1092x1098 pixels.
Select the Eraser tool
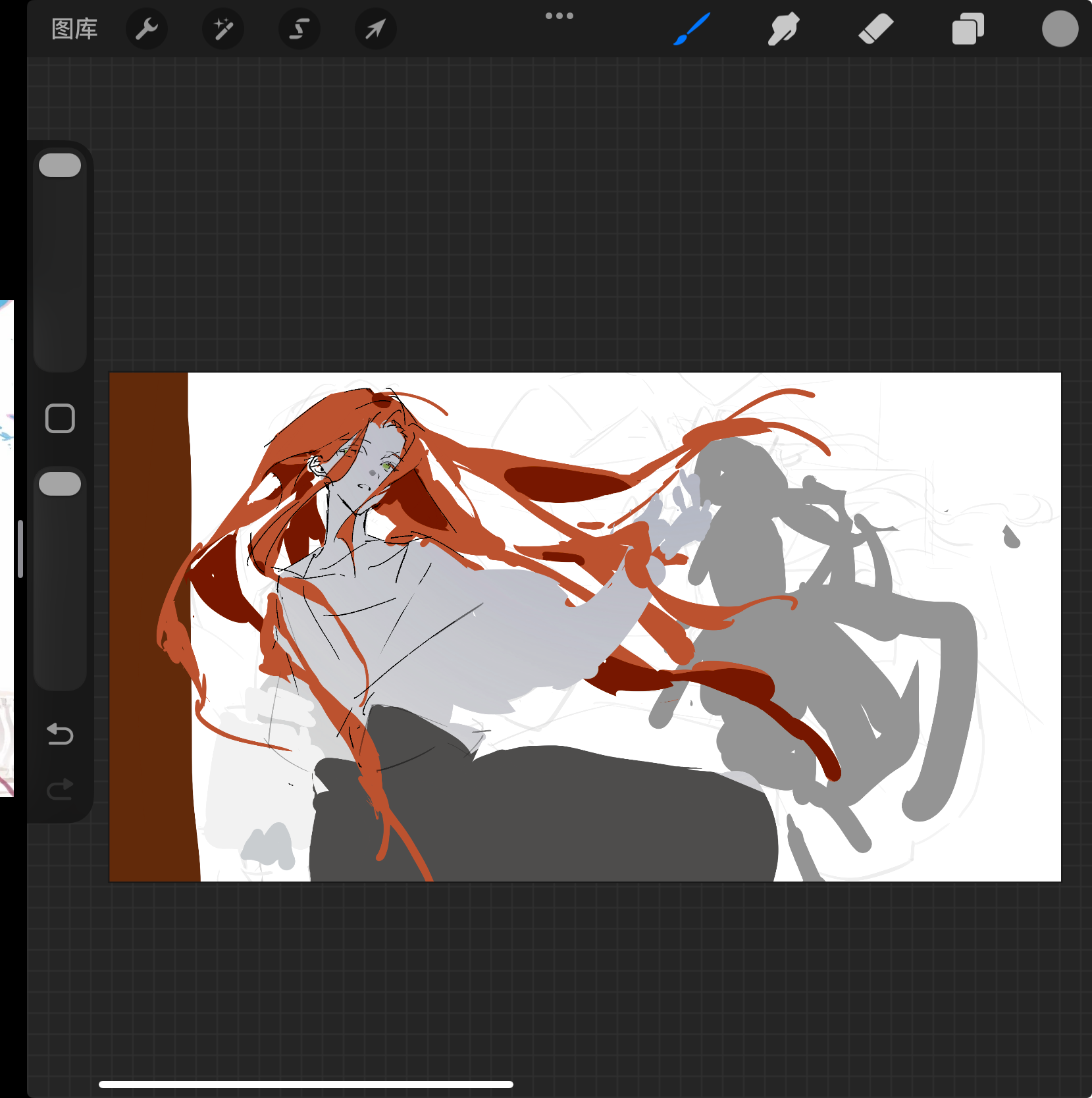pos(875,29)
